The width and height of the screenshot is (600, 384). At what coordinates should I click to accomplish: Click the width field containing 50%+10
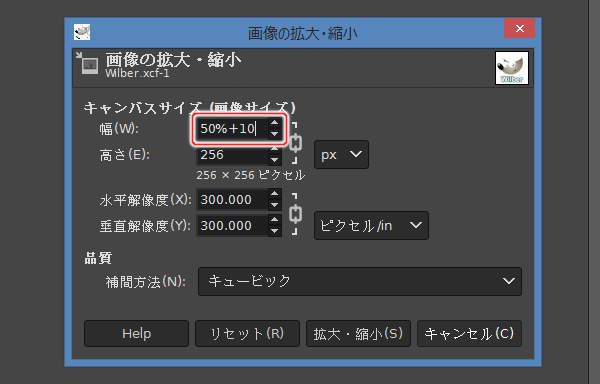coord(232,129)
